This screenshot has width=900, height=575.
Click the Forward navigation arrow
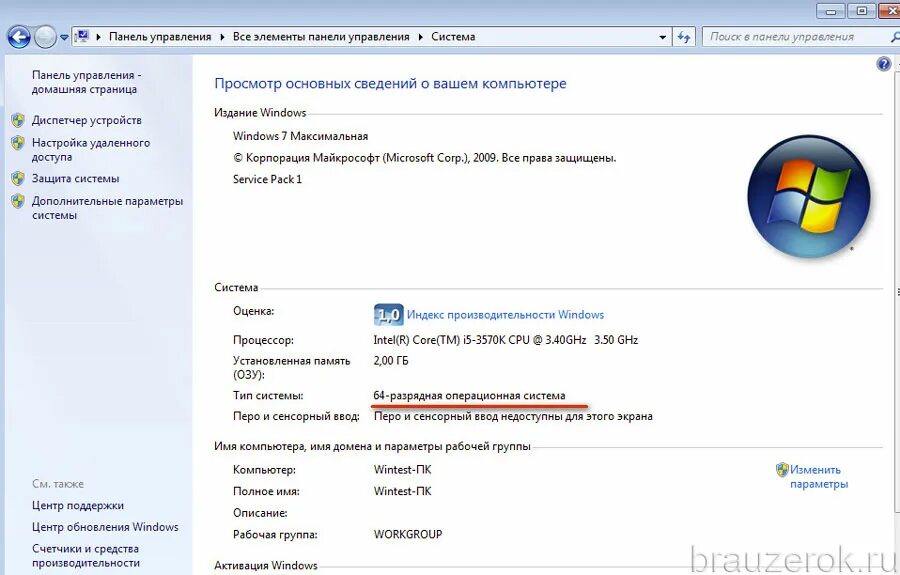click(x=45, y=37)
